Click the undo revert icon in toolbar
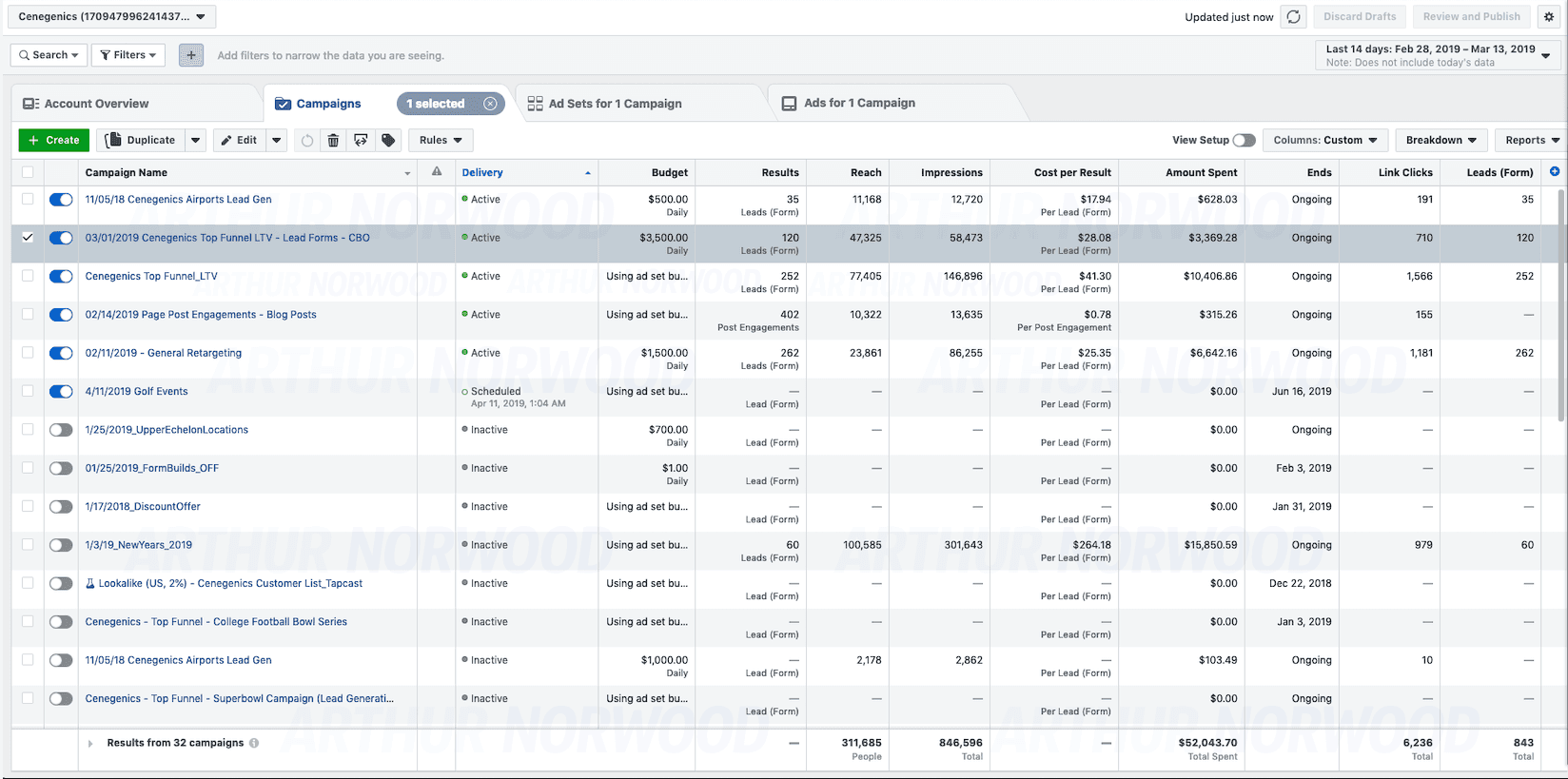 coord(306,140)
